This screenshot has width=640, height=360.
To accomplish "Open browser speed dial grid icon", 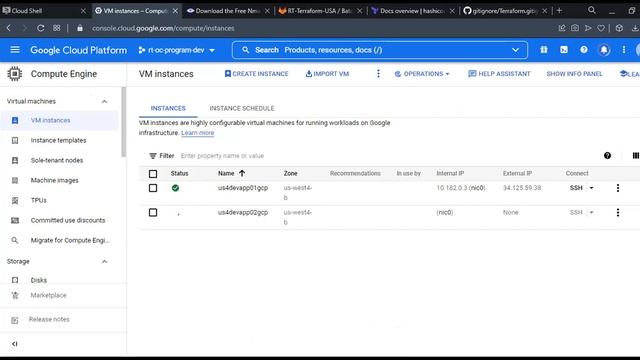I will [57, 28].
